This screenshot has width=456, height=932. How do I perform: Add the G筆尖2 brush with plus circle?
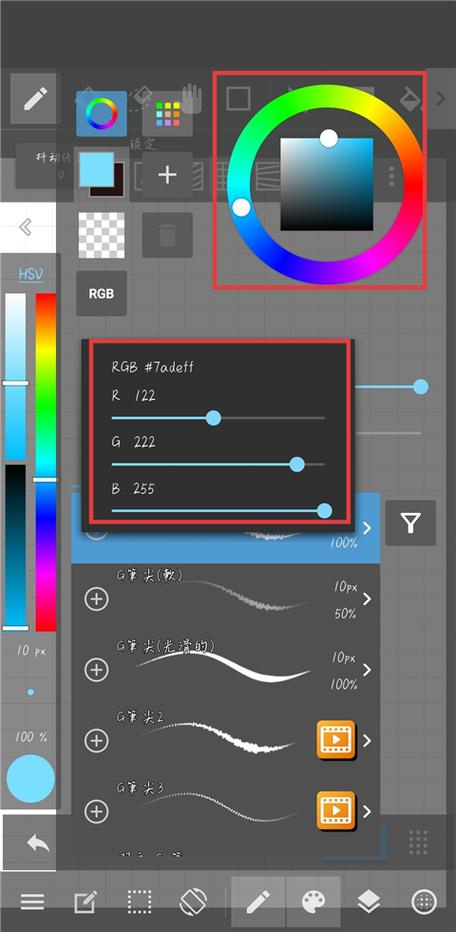(x=96, y=741)
